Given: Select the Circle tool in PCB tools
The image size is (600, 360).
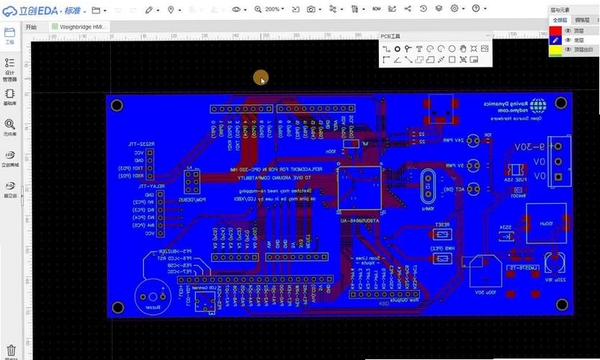Looking at the screenshot, I should (452, 49).
